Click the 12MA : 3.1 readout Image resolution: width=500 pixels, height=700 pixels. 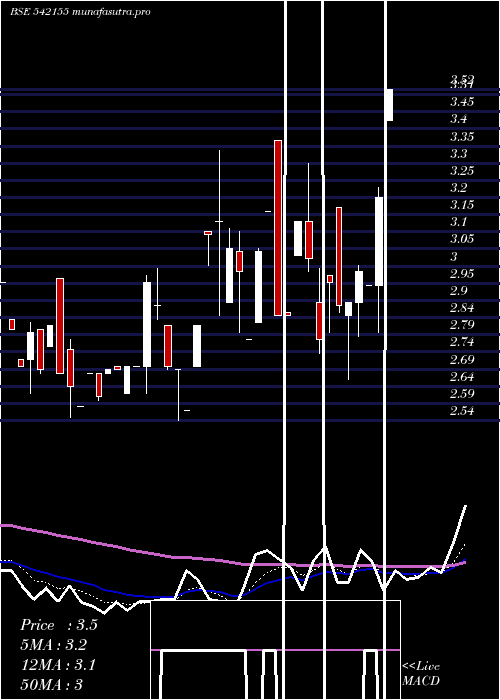click(58, 665)
